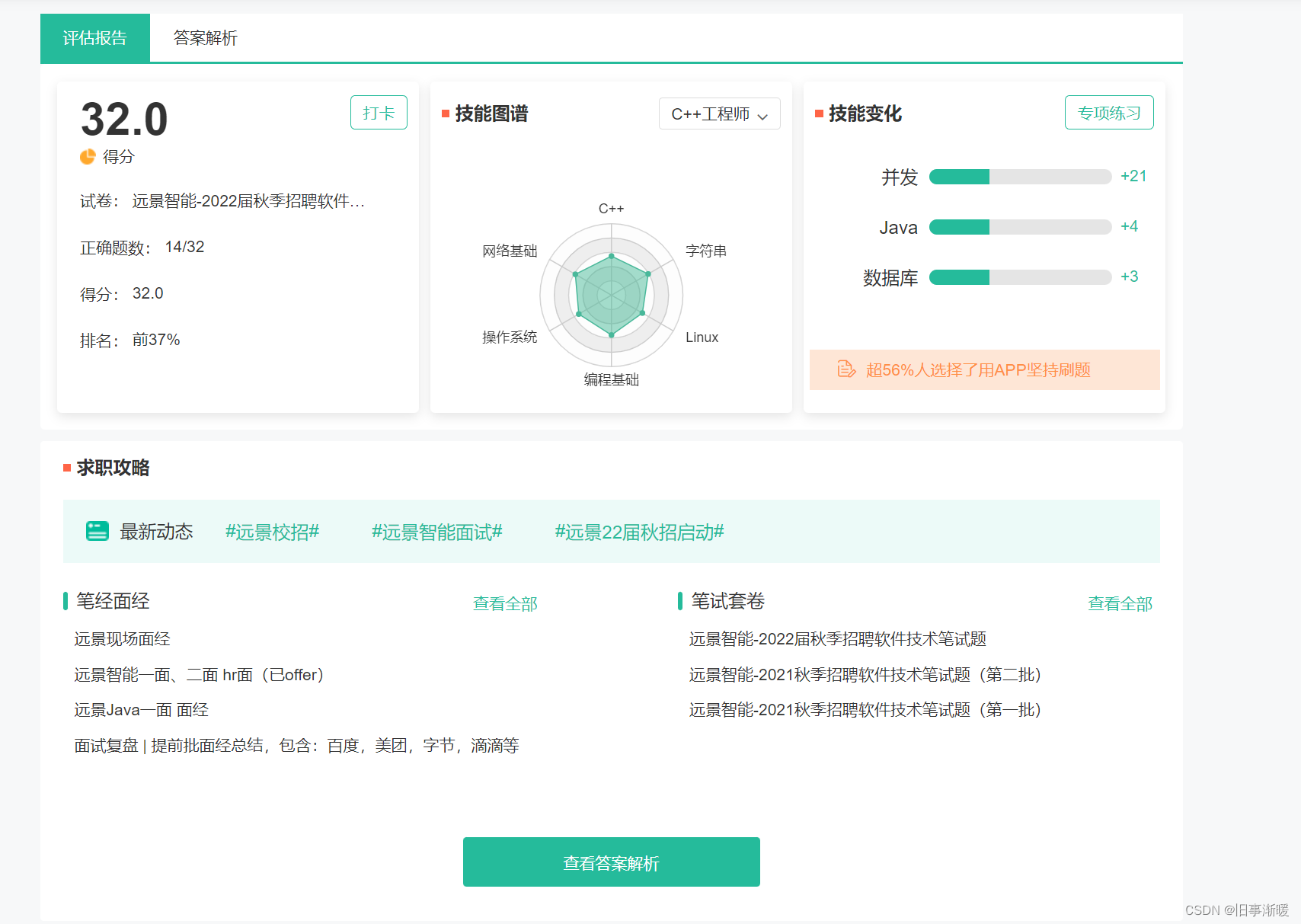This screenshot has height=924, width=1301.
Task: Click the 14/32 correct count value
Action: (x=184, y=247)
